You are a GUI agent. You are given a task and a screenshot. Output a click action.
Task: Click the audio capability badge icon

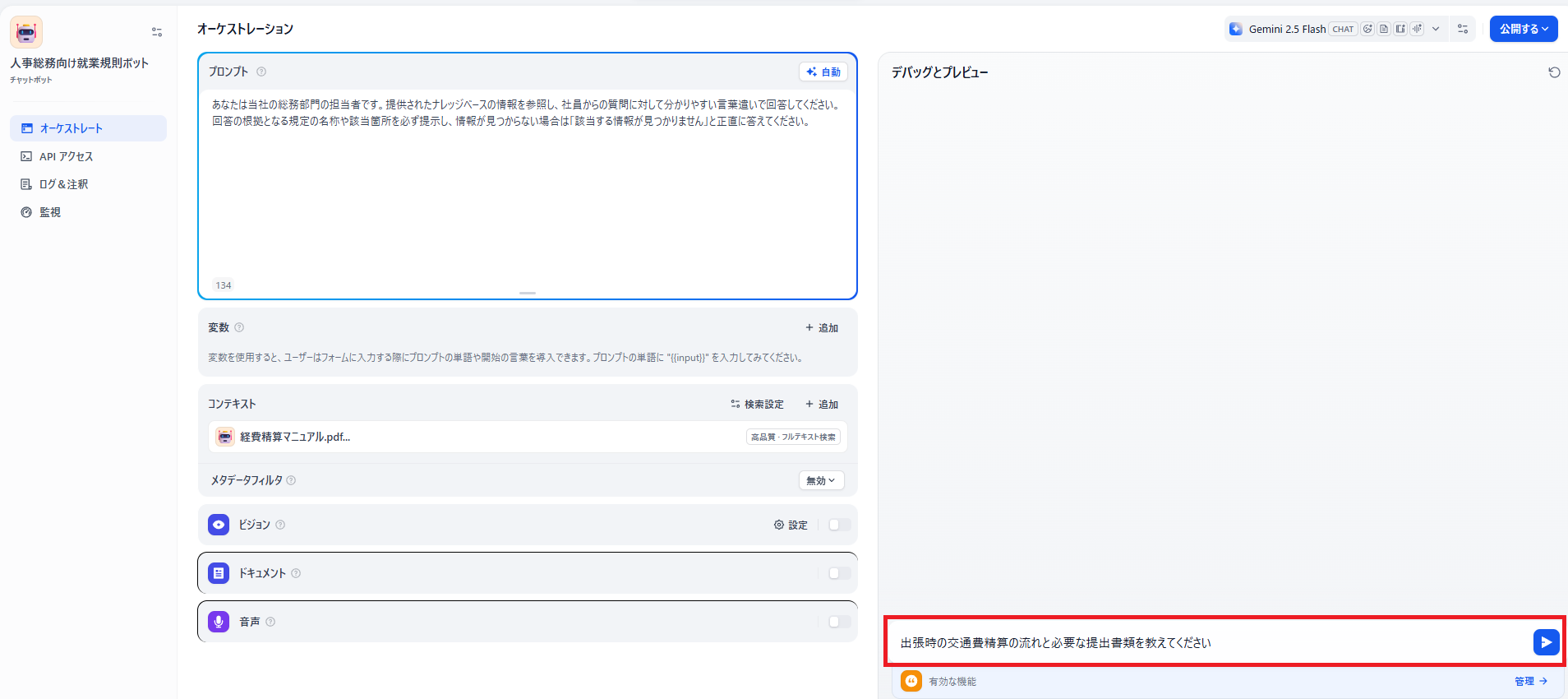pyautogui.click(x=1417, y=29)
